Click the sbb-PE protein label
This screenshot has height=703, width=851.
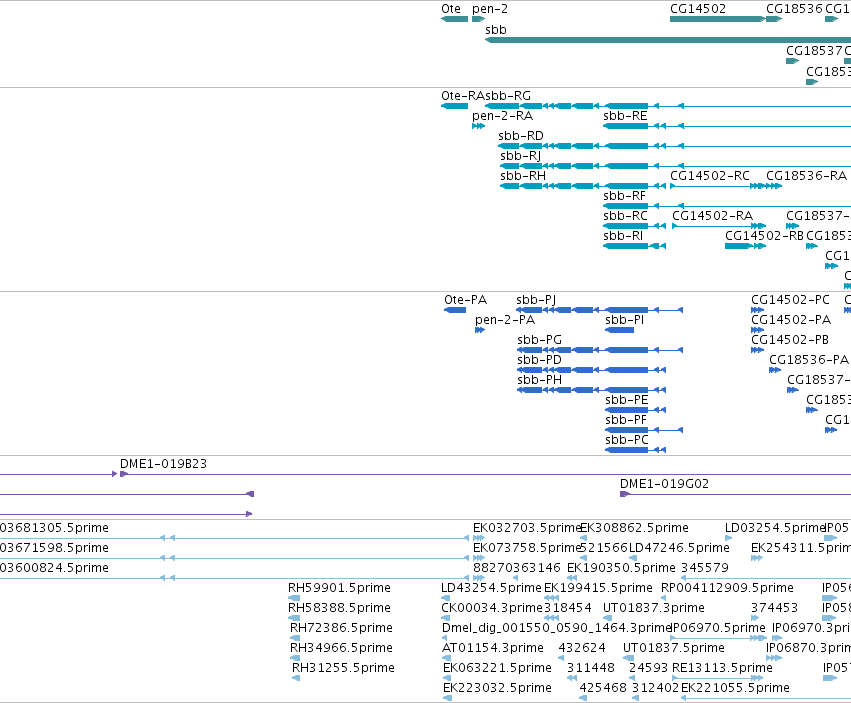click(627, 400)
